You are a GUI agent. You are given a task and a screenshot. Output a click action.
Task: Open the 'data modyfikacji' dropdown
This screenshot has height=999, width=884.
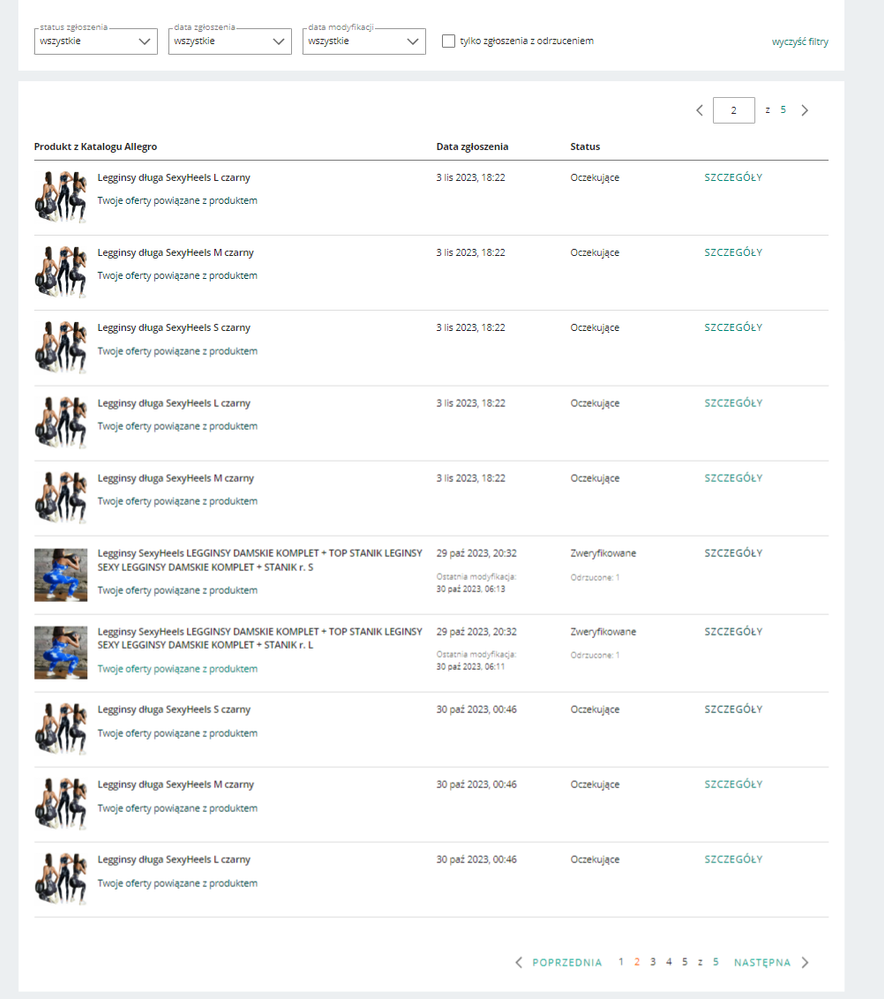364,41
